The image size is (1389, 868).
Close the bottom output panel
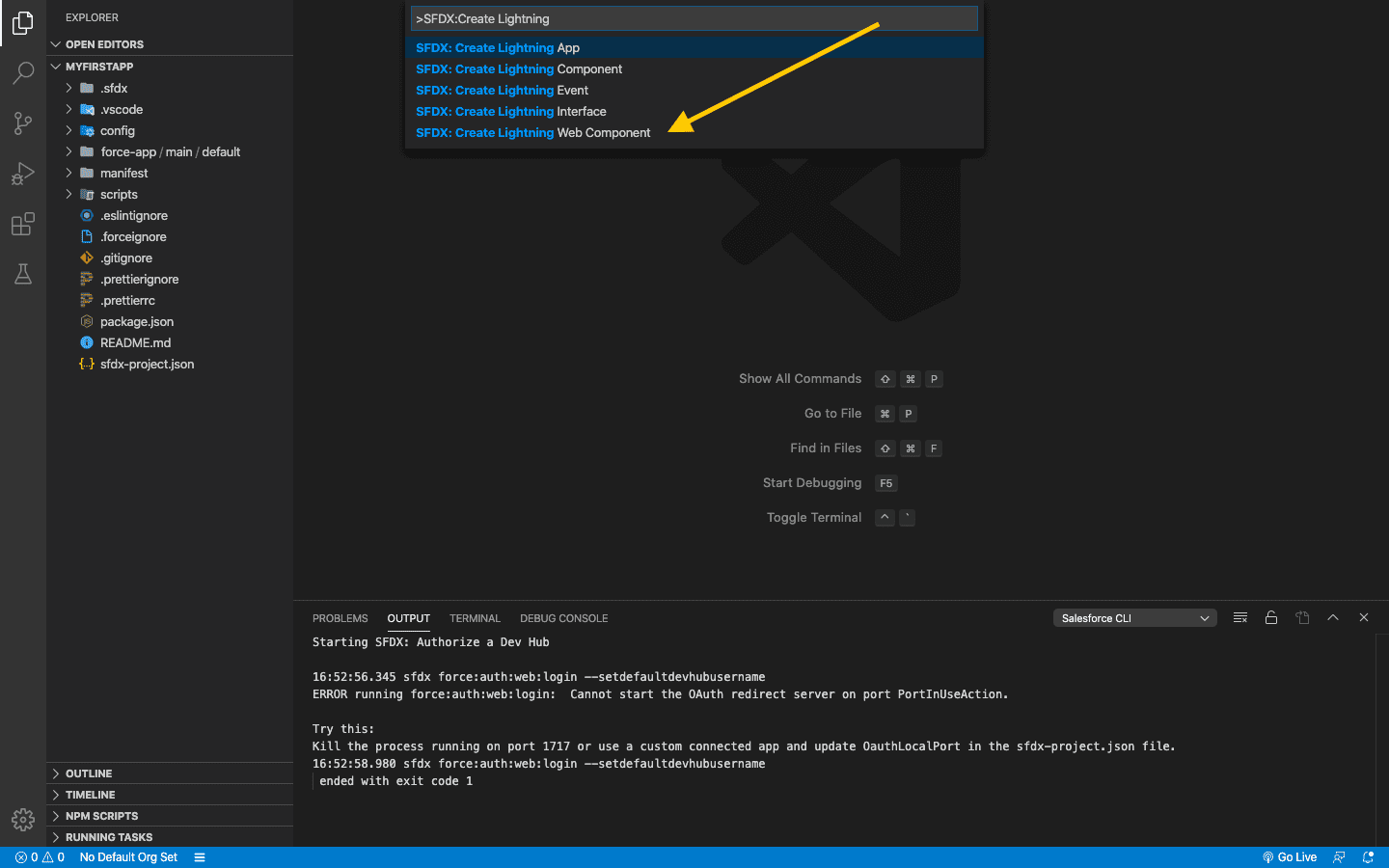[x=1364, y=617]
